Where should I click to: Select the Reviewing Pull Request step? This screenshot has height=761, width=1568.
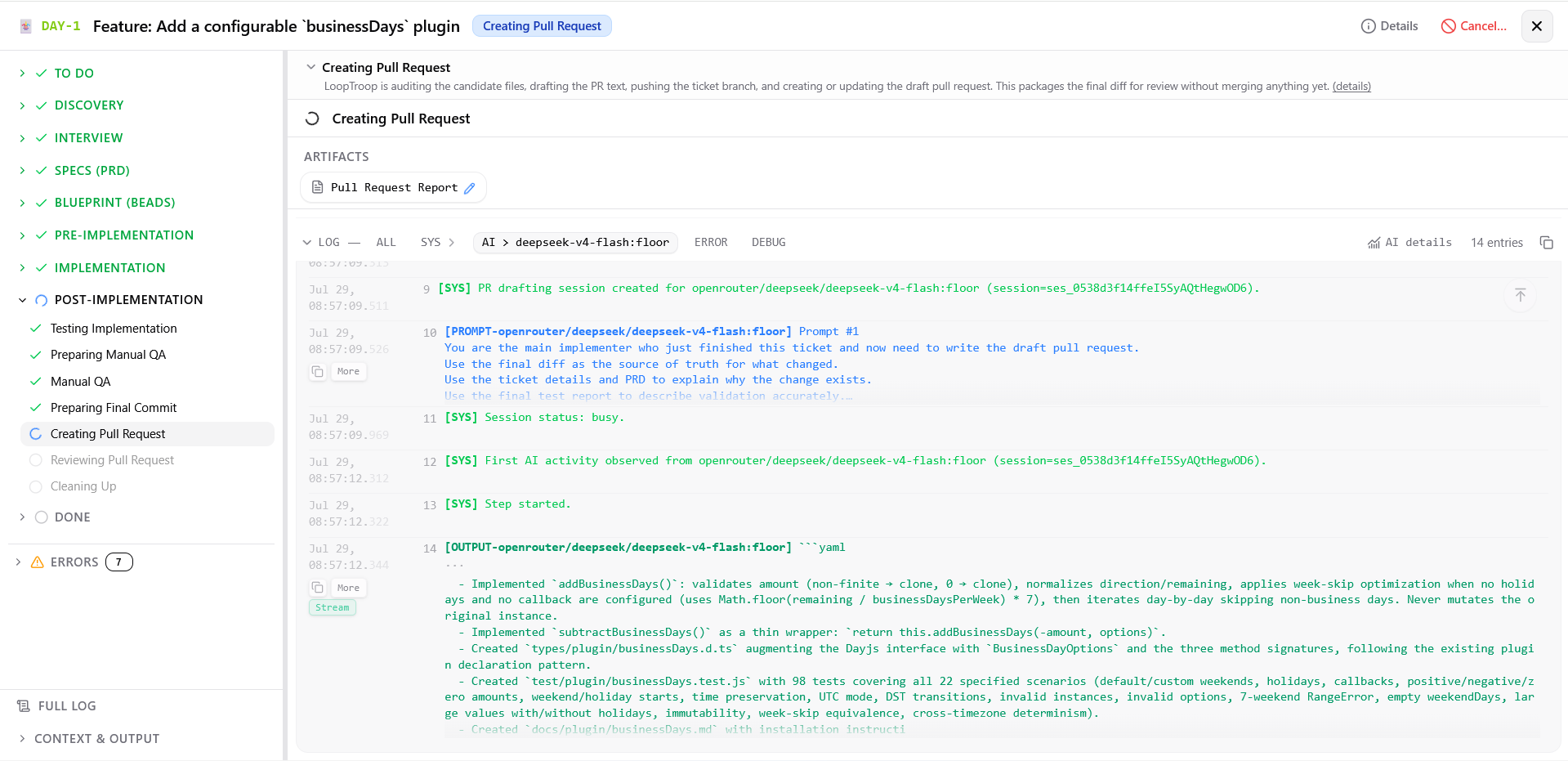[112, 460]
